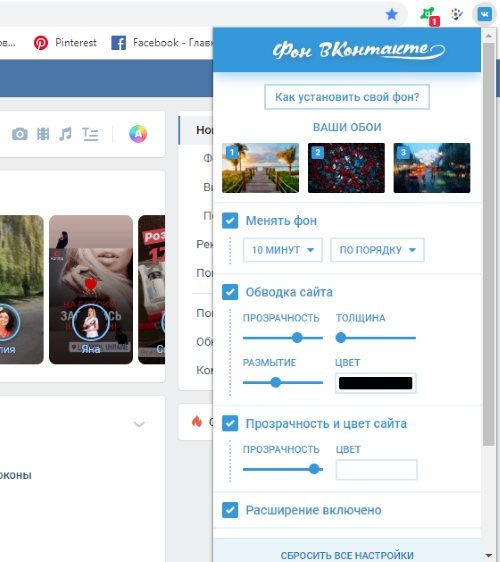Click the black outline color swatch
The height and width of the screenshot is (562, 500).
tap(375, 383)
